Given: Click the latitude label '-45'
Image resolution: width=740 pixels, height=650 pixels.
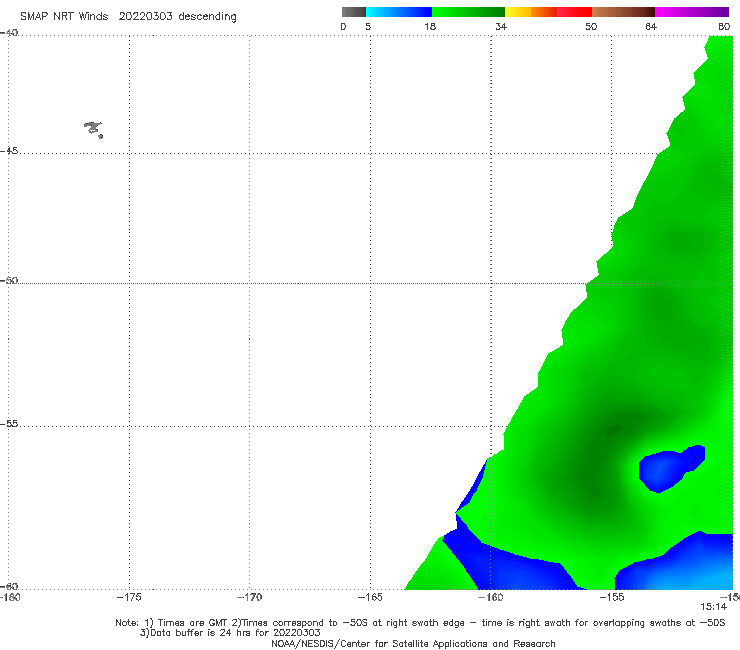Looking at the screenshot, I should [9, 151].
